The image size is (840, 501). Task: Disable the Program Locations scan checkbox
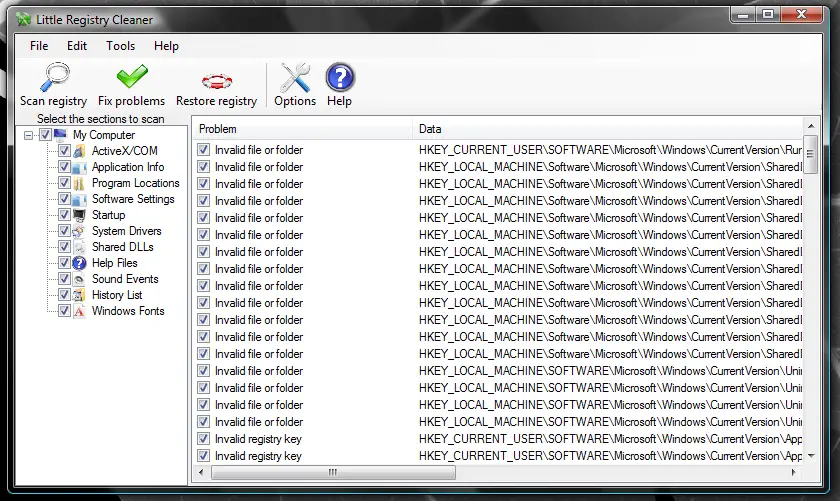[64, 183]
